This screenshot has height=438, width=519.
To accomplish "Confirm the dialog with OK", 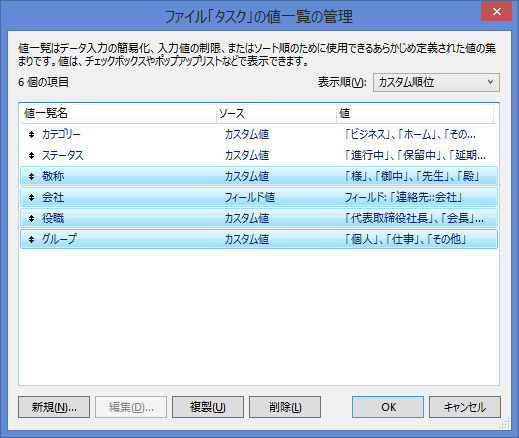I will 388,407.
